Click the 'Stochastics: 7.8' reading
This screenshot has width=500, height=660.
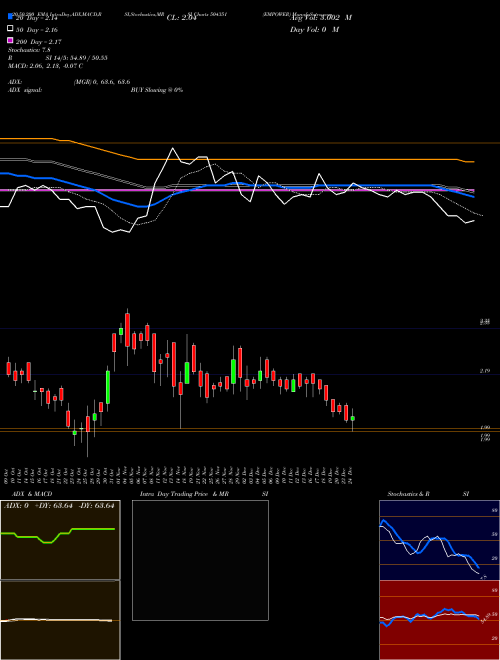point(29,50)
